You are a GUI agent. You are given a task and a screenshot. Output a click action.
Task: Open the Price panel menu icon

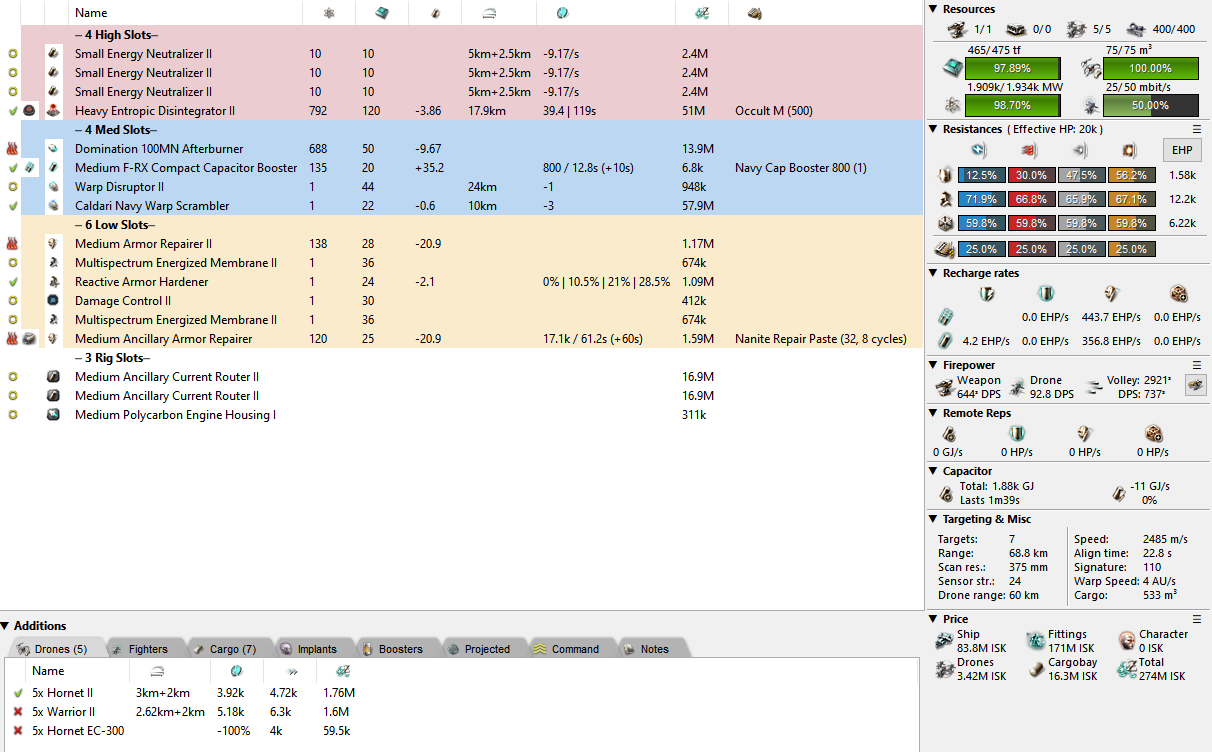click(x=1197, y=619)
